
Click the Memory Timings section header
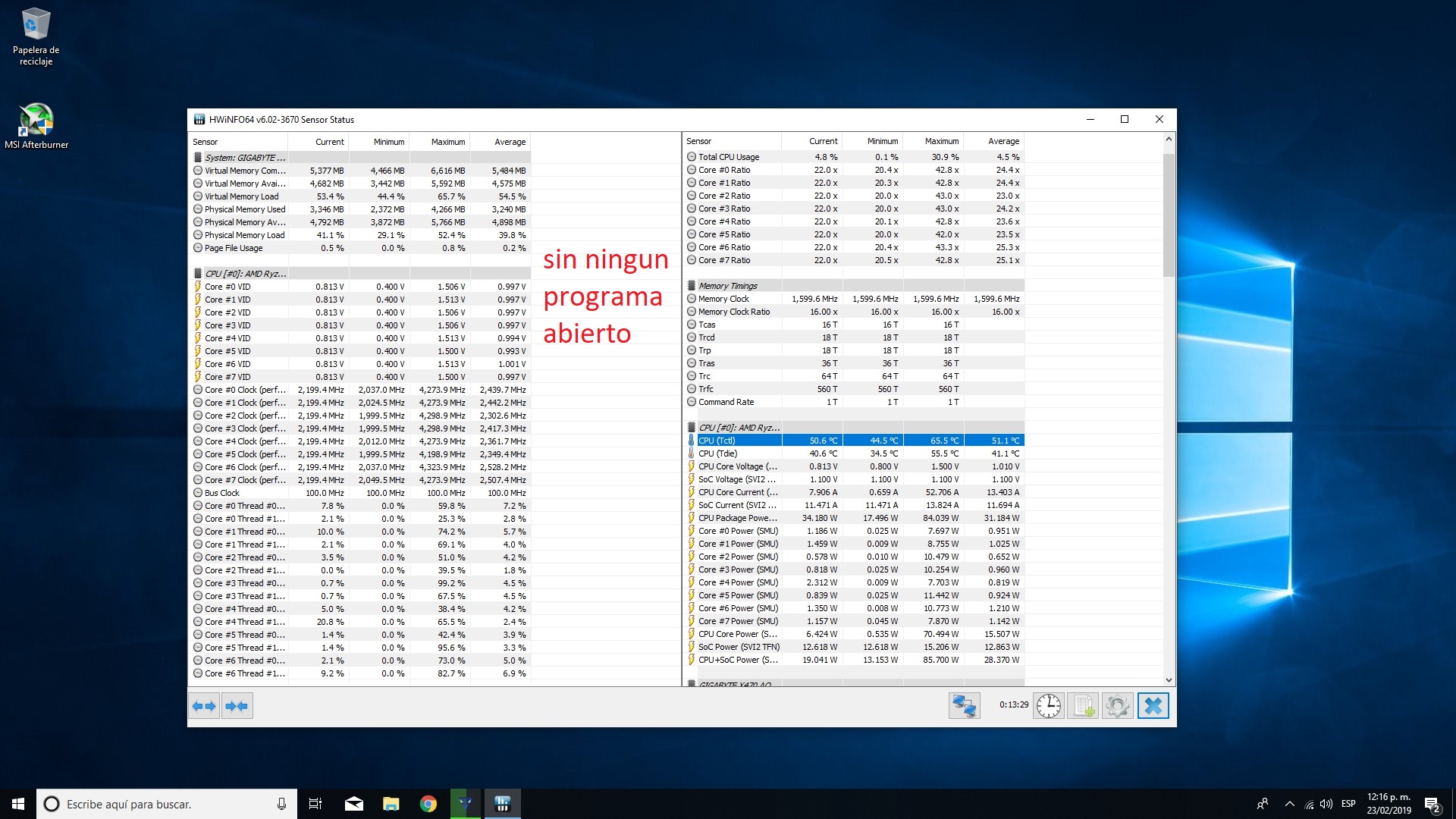click(x=854, y=286)
